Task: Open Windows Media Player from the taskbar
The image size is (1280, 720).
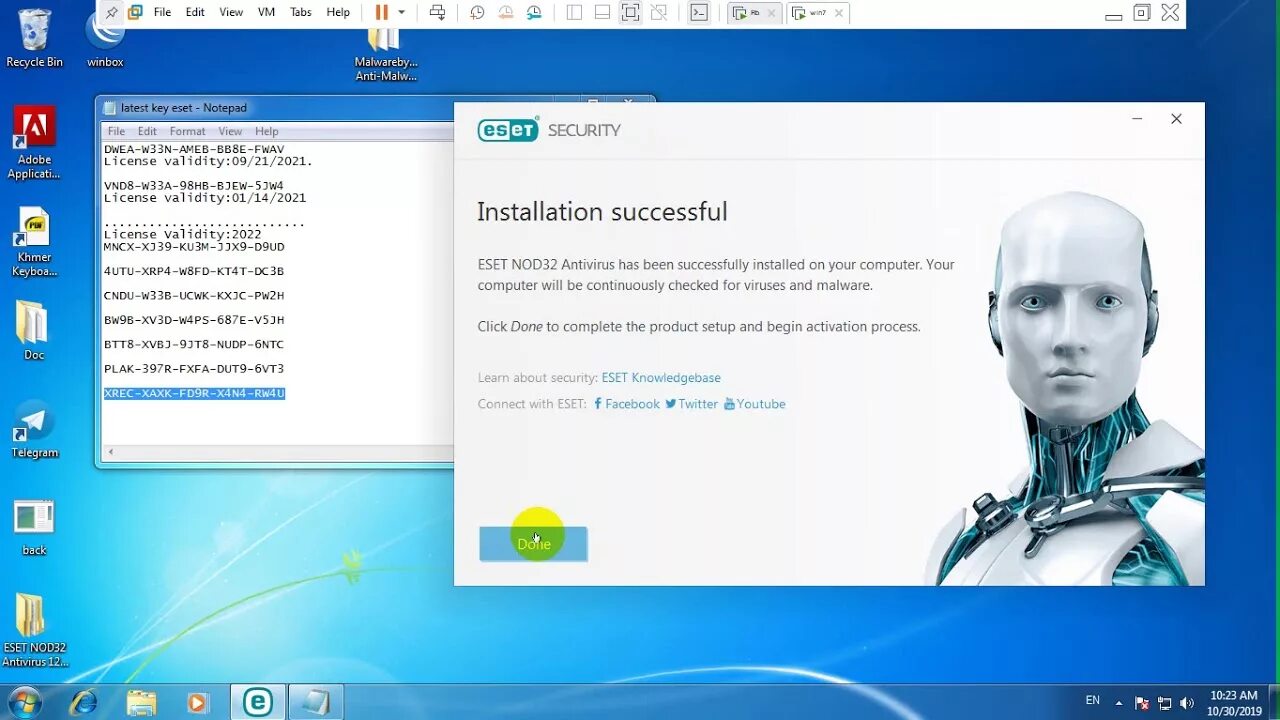Action: pos(197,702)
